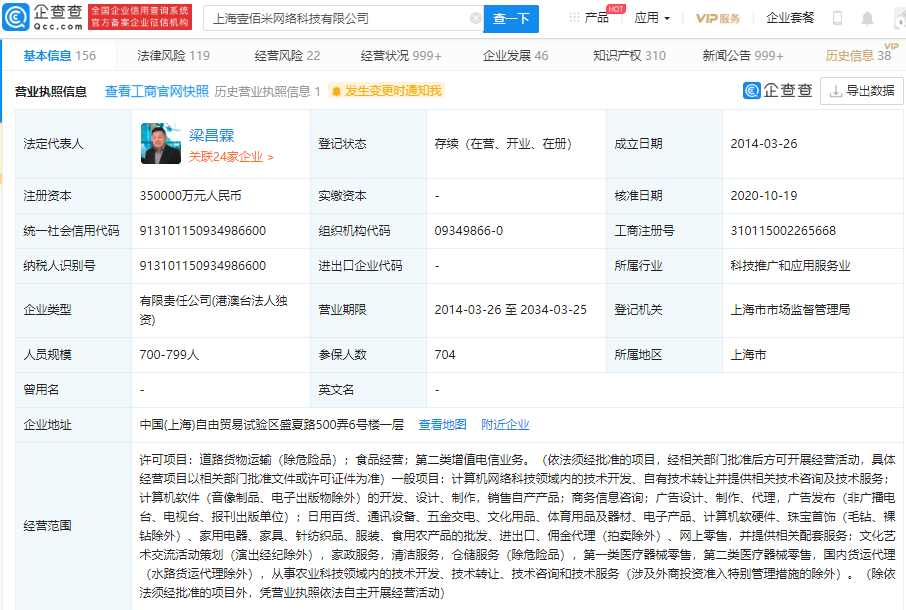Switch to the 经营风险 22 tab
The width and height of the screenshot is (906, 610).
pos(287,56)
